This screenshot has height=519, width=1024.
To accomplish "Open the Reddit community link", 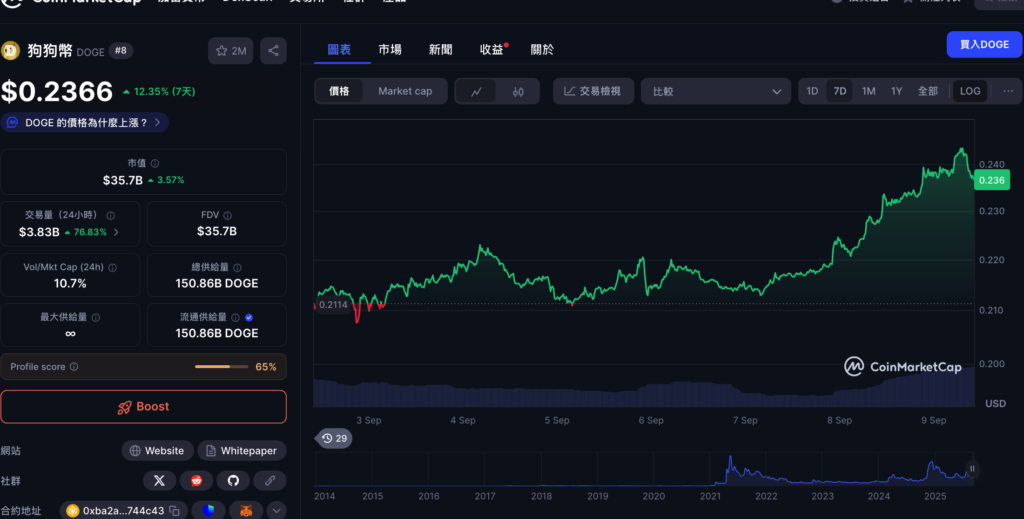I will click(196, 481).
